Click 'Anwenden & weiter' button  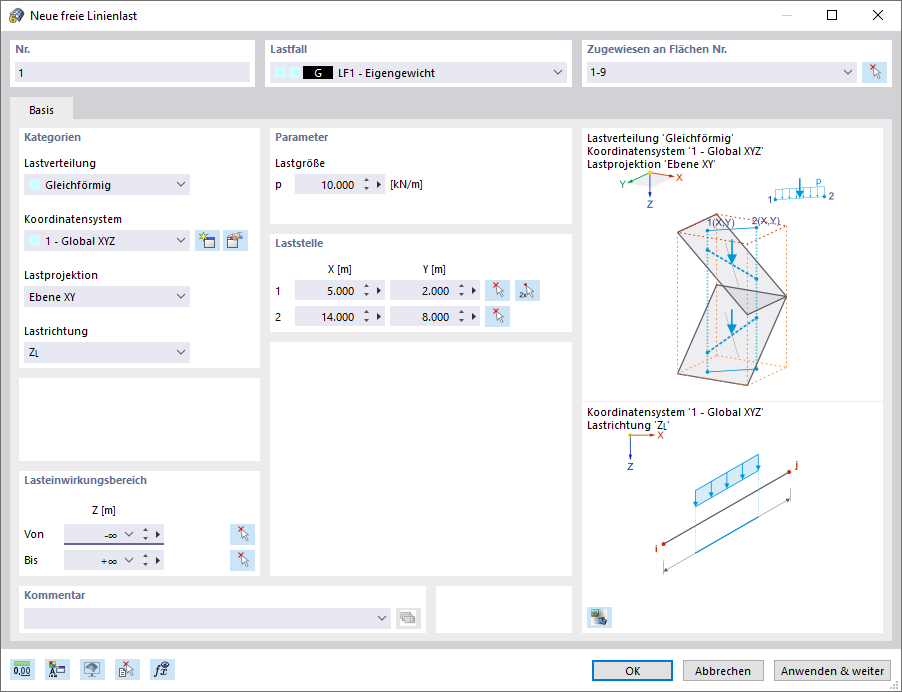[x=832, y=671]
